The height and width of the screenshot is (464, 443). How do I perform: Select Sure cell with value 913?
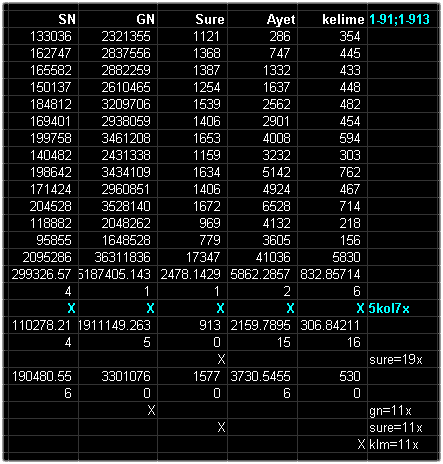193,325
